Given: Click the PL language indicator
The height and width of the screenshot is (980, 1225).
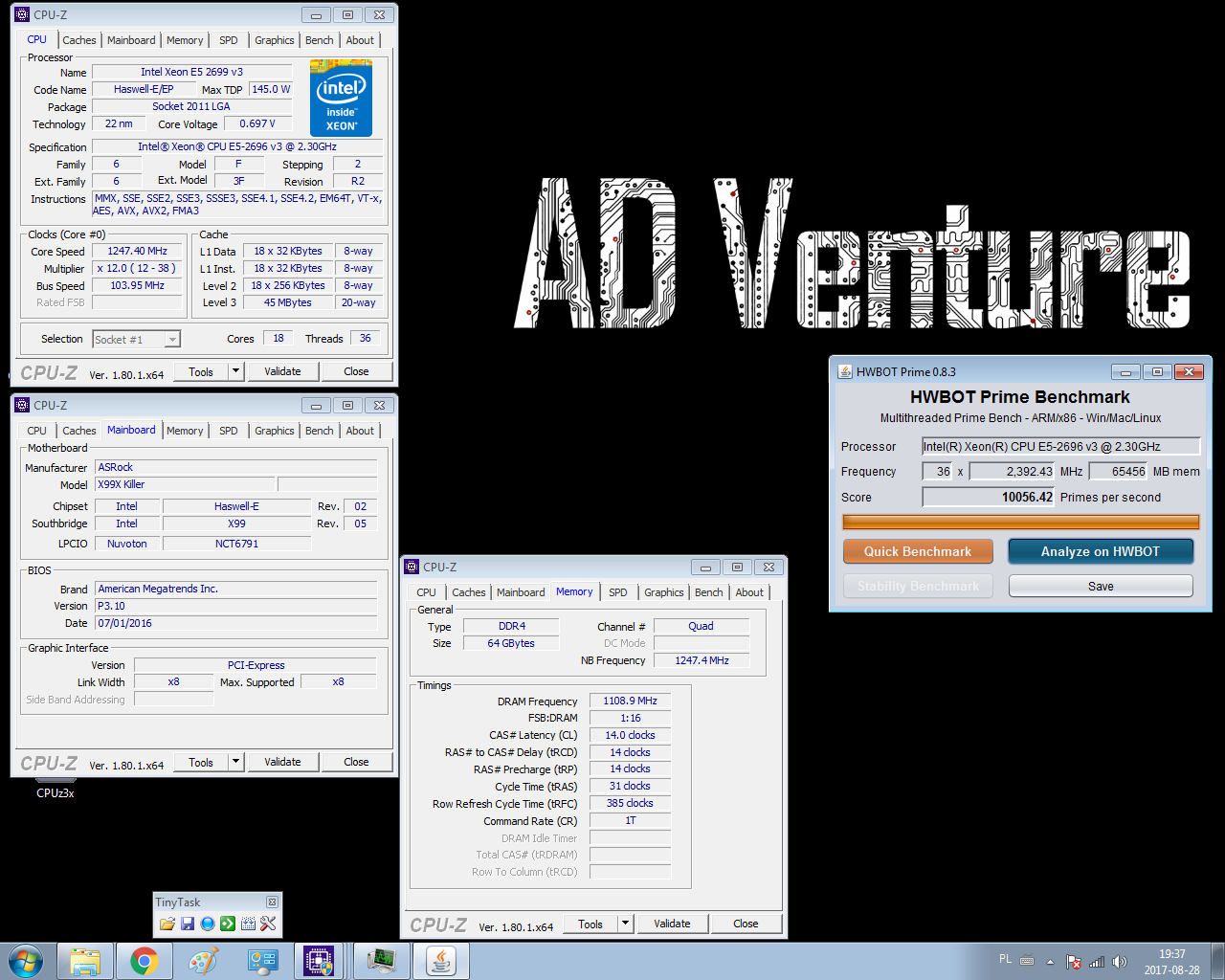Looking at the screenshot, I should [x=1005, y=959].
